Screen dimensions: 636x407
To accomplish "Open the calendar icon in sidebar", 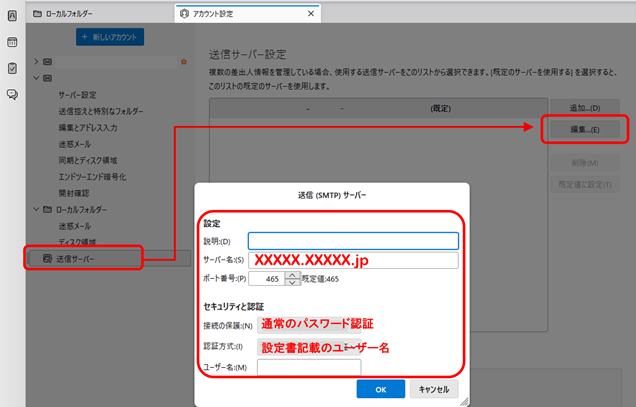I will click(12, 43).
